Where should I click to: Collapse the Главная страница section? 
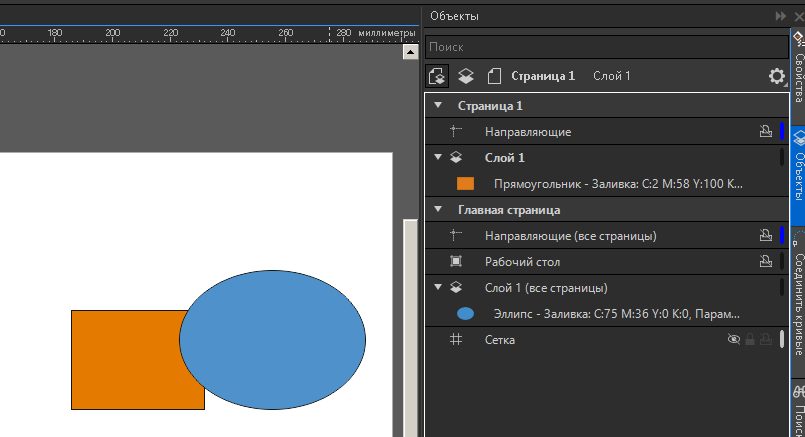(438, 210)
